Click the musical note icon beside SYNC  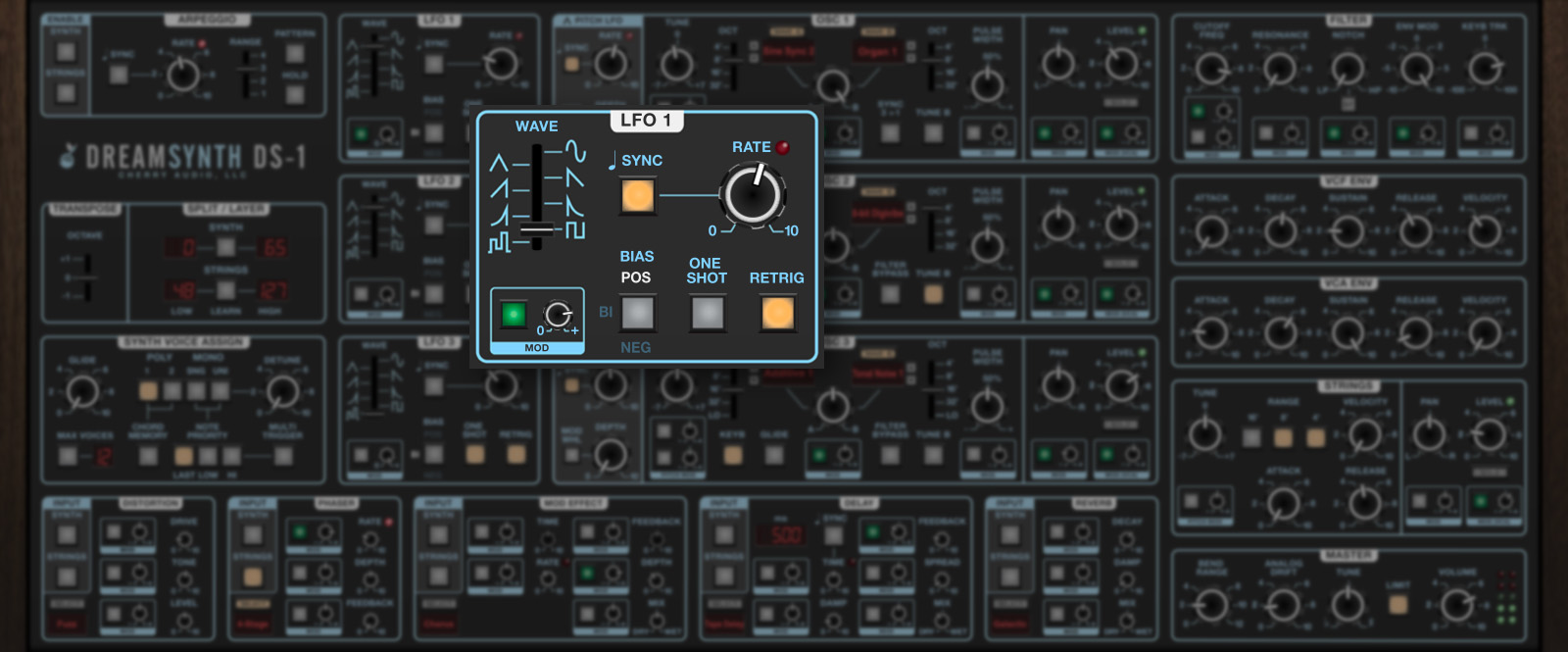[x=612, y=161]
